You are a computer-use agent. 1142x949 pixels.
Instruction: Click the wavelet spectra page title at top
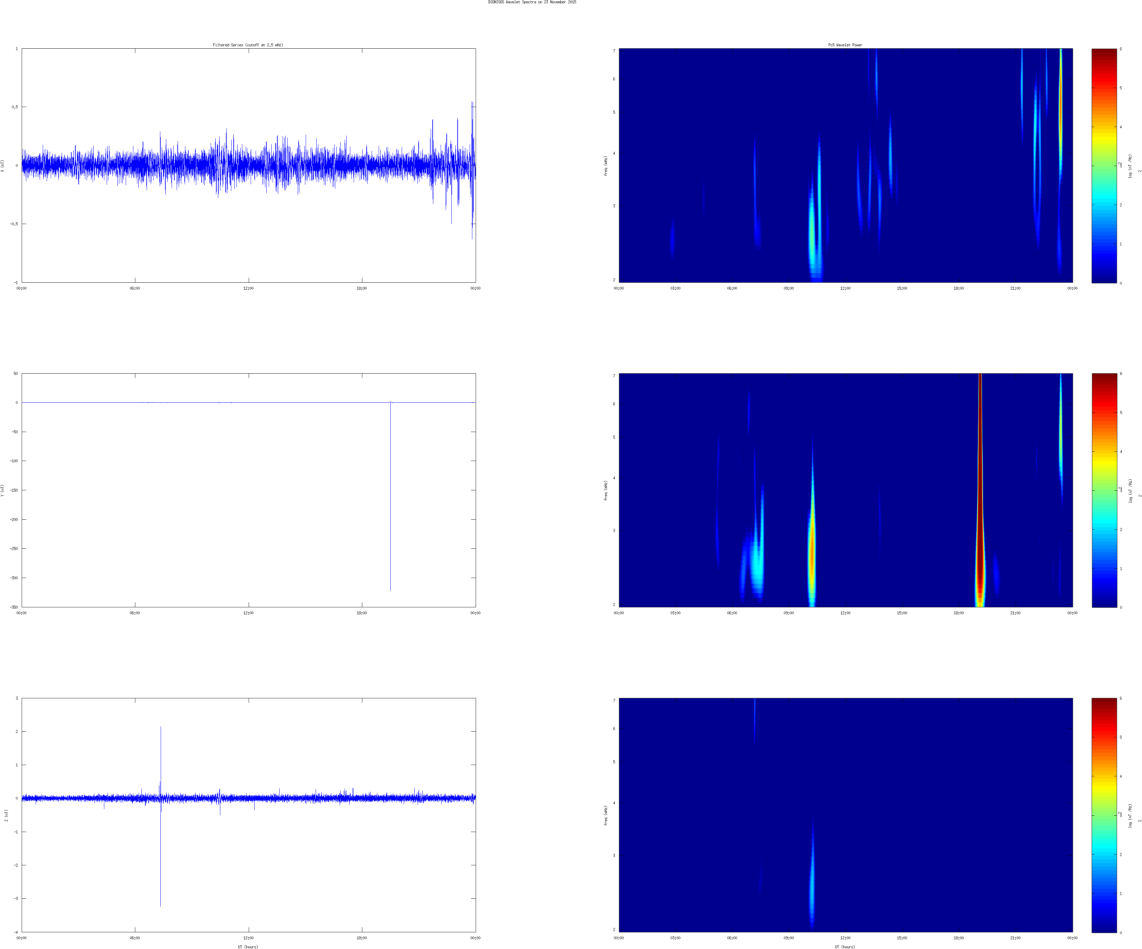[x=532, y=2]
